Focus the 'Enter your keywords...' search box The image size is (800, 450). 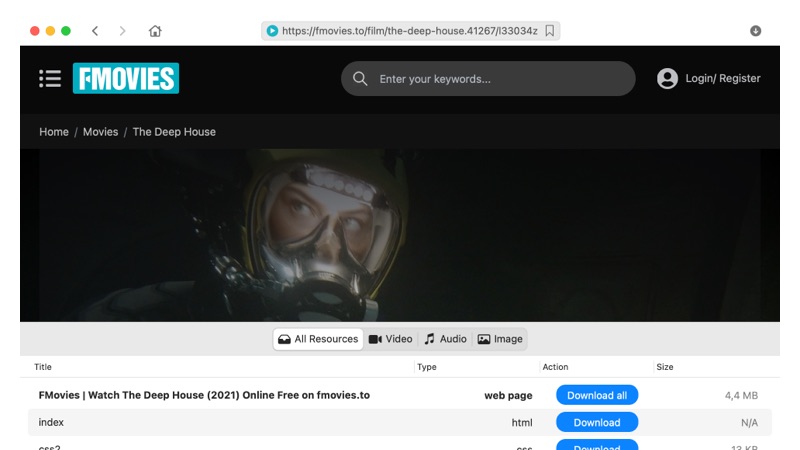[488, 79]
